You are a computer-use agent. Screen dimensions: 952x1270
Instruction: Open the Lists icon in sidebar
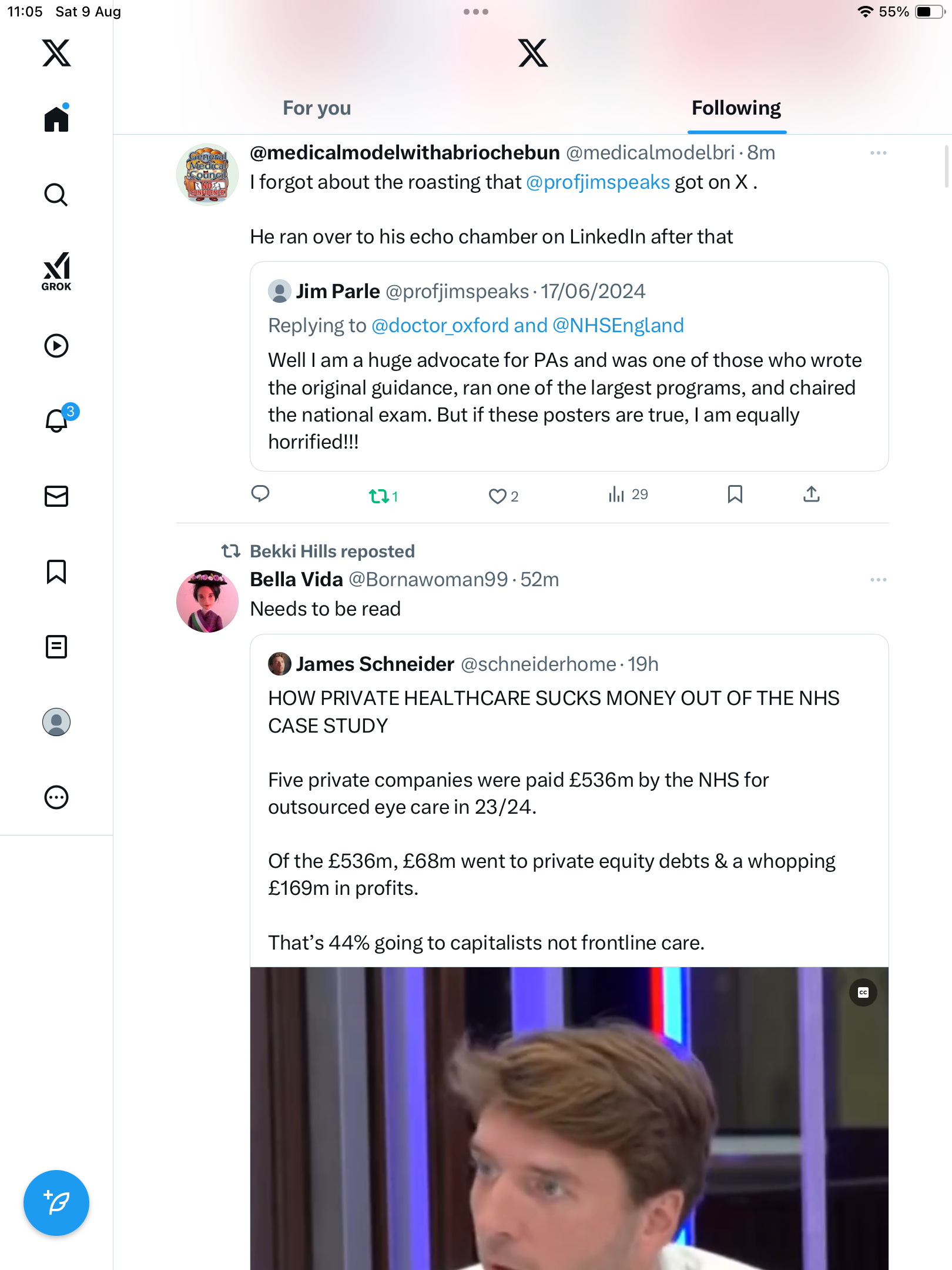[56, 647]
